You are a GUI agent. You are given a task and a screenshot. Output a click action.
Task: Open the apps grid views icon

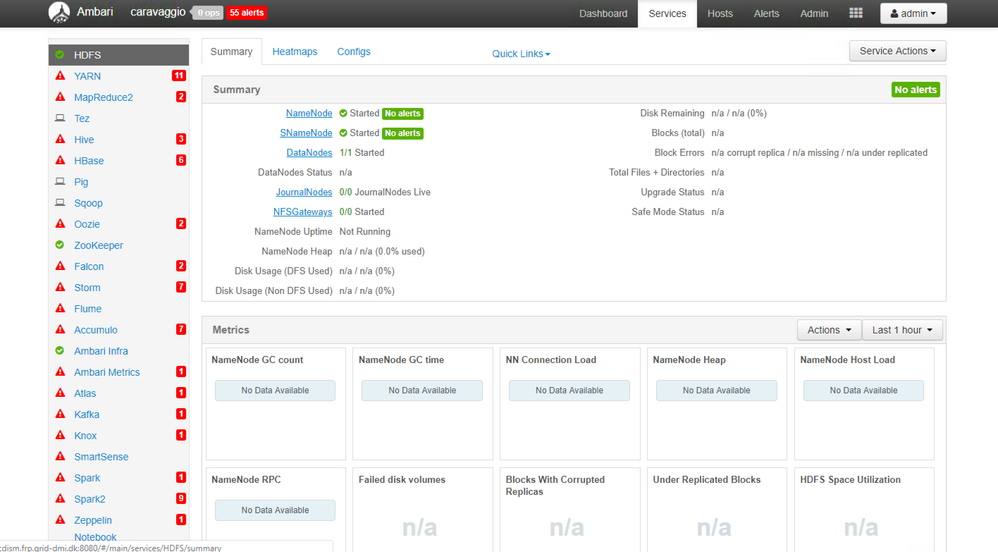(855, 13)
